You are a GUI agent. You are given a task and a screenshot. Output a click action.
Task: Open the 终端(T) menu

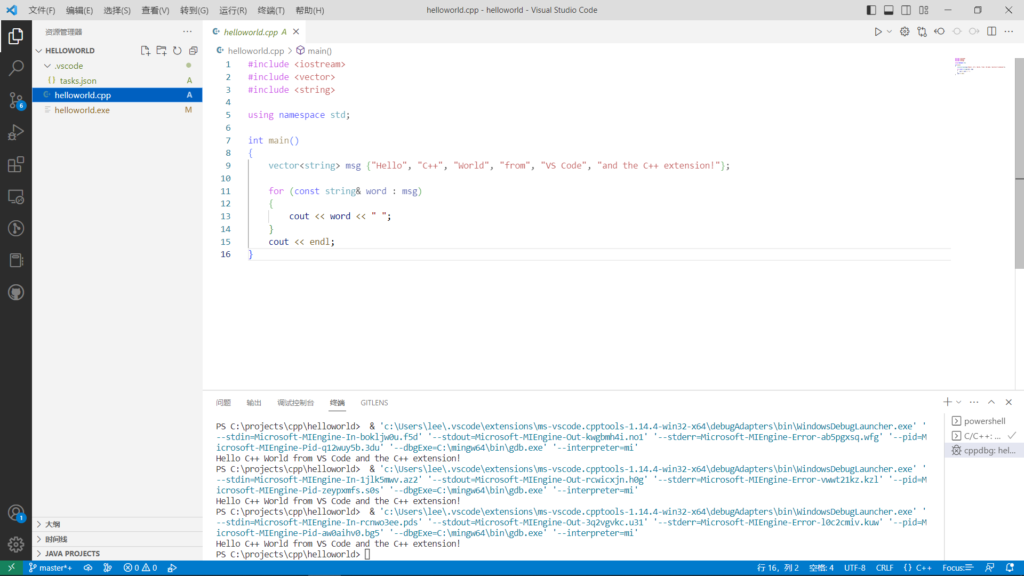[x=271, y=10]
